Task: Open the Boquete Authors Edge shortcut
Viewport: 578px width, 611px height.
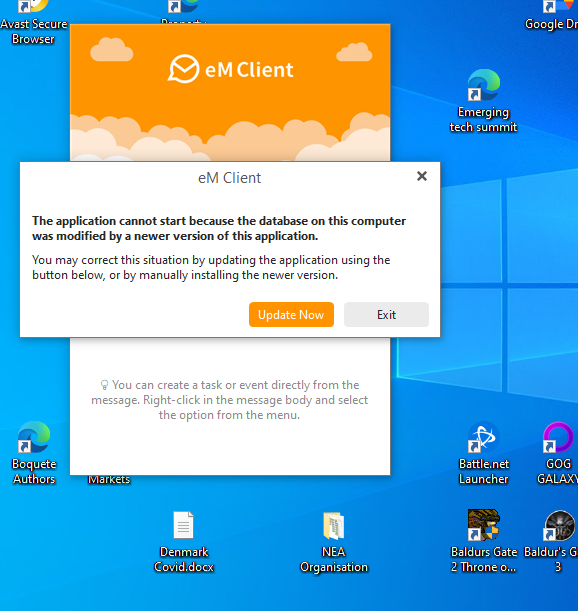Action: click(x=34, y=453)
